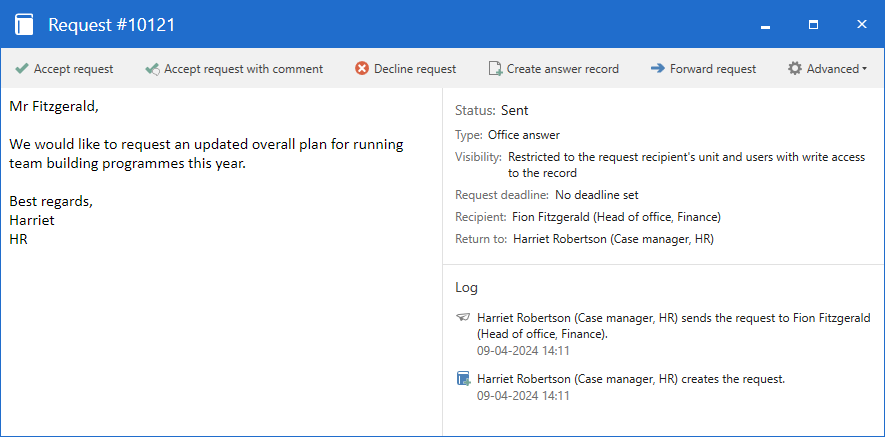Maximize the Request #10121 window

(813, 24)
